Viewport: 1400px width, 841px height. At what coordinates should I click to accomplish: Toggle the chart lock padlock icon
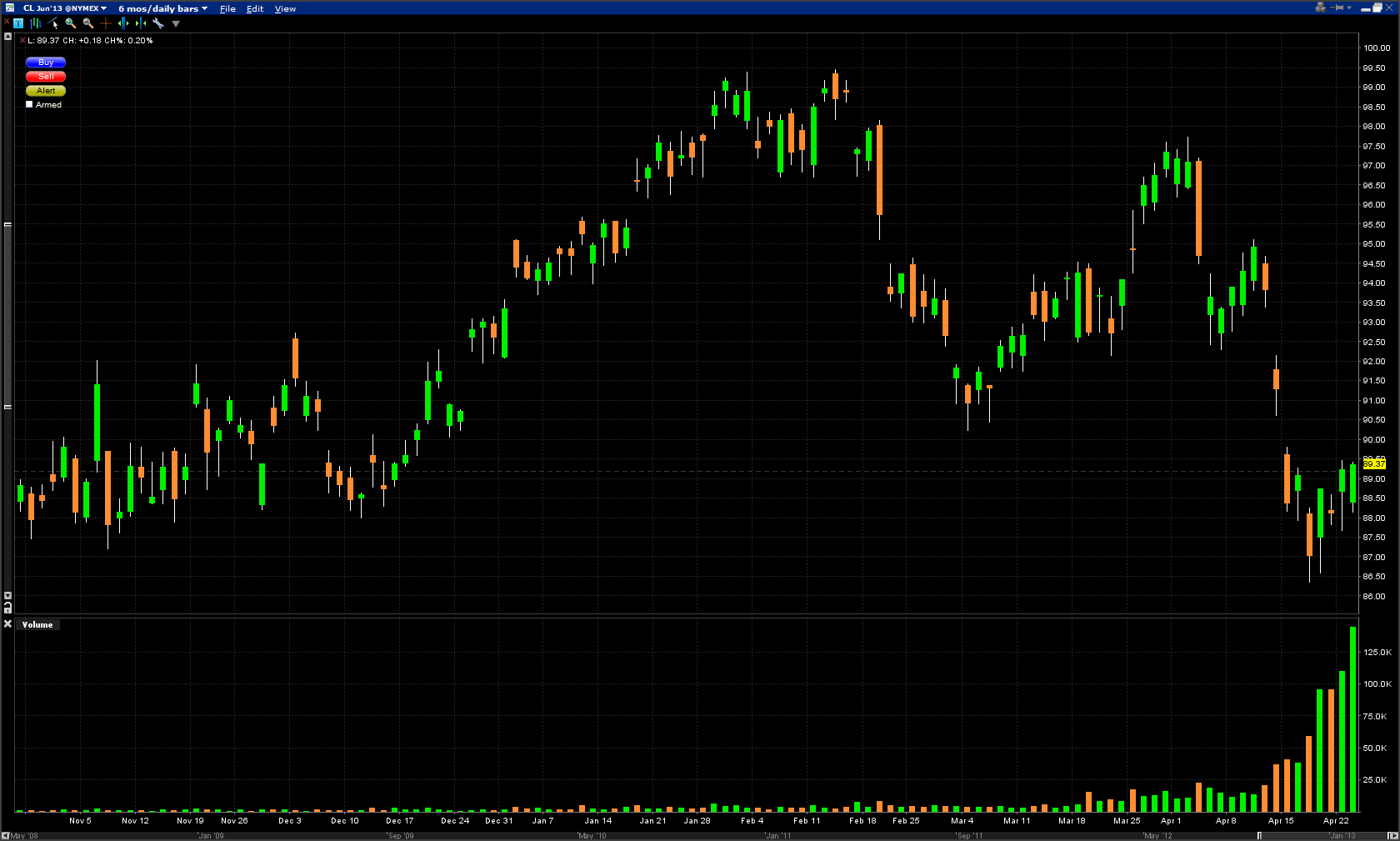click(x=7, y=609)
